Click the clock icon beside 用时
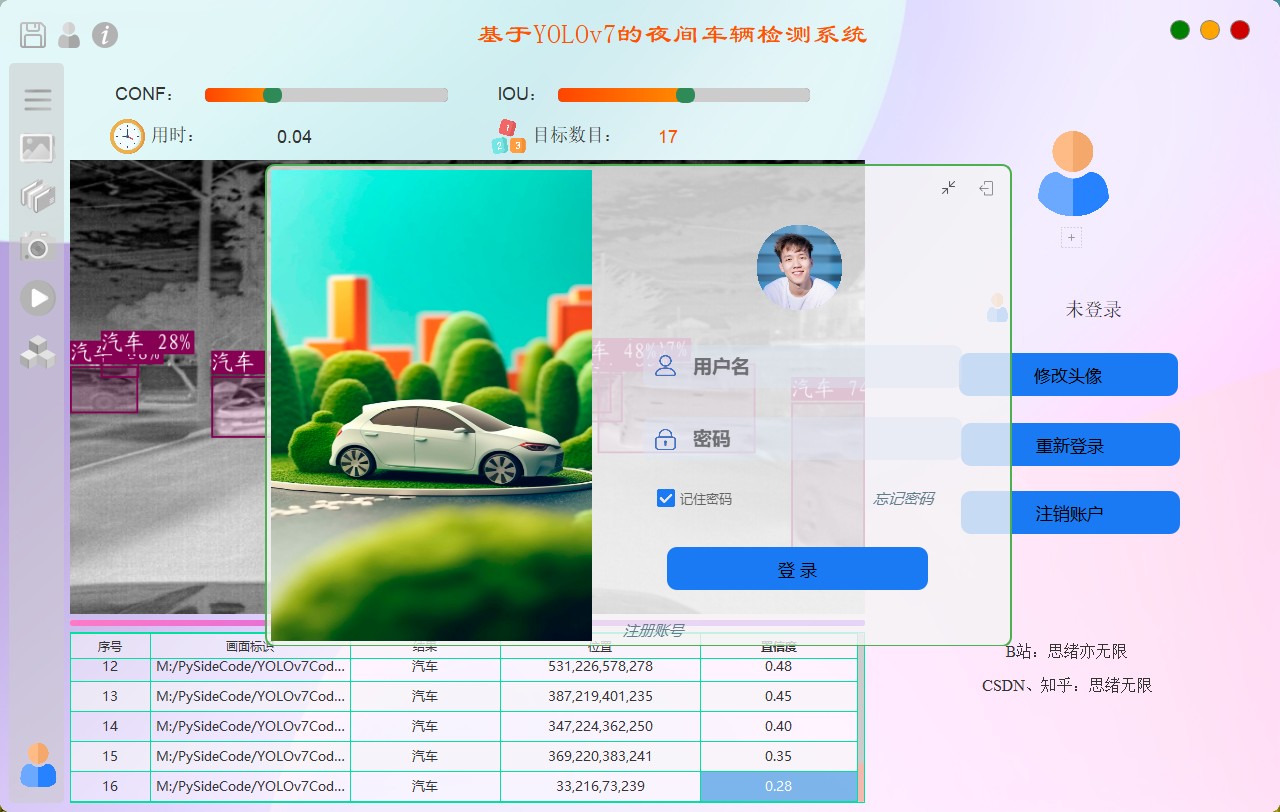The image size is (1280, 812). pyautogui.click(x=127, y=136)
